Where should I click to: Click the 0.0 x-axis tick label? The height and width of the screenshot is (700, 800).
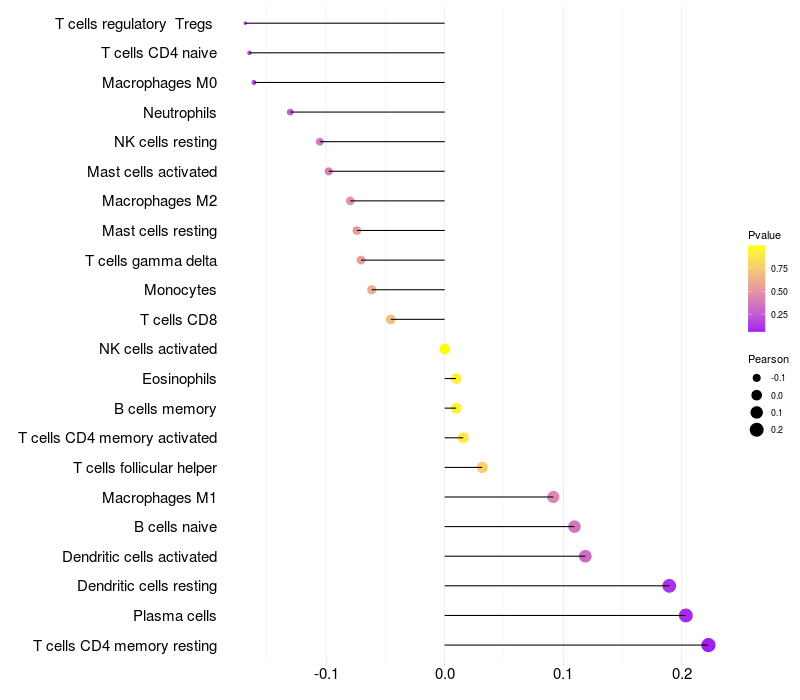444,674
